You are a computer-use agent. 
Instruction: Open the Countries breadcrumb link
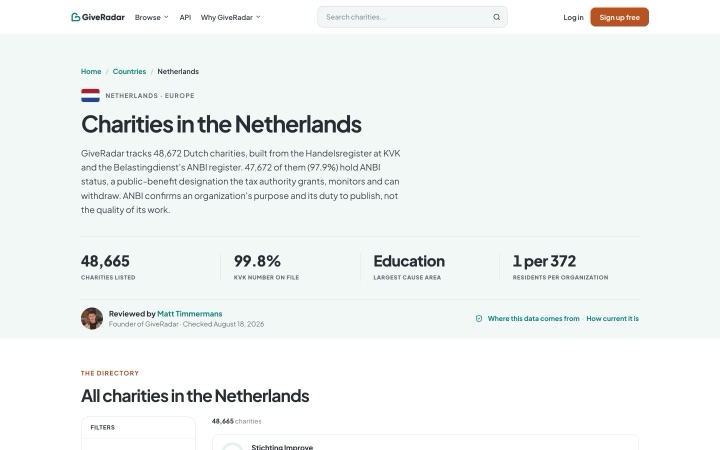(x=129, y=71)
